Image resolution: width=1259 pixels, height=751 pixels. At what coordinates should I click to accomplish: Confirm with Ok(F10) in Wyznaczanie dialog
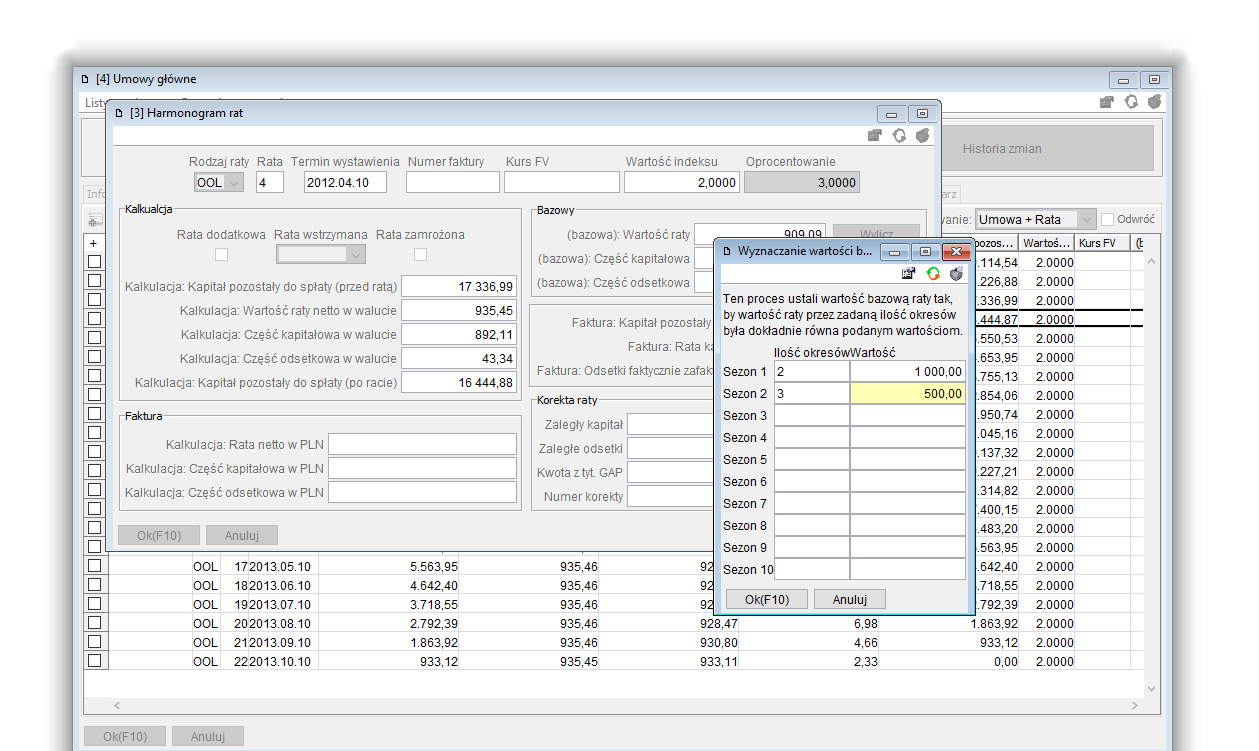[x=766, y=599]
